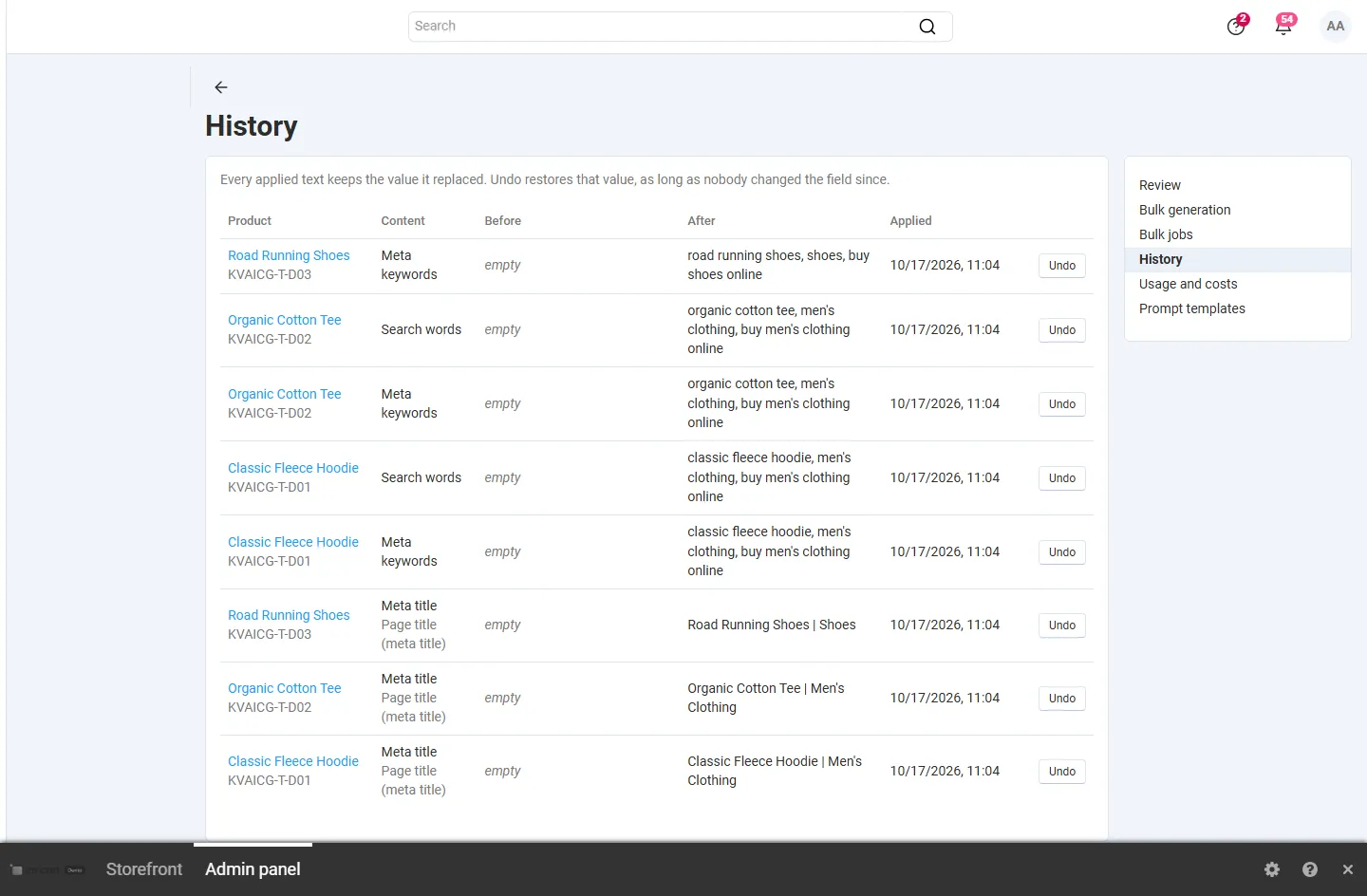
Task: Undo Road Running Shoes Meta title change
Action: (1062, 625)
